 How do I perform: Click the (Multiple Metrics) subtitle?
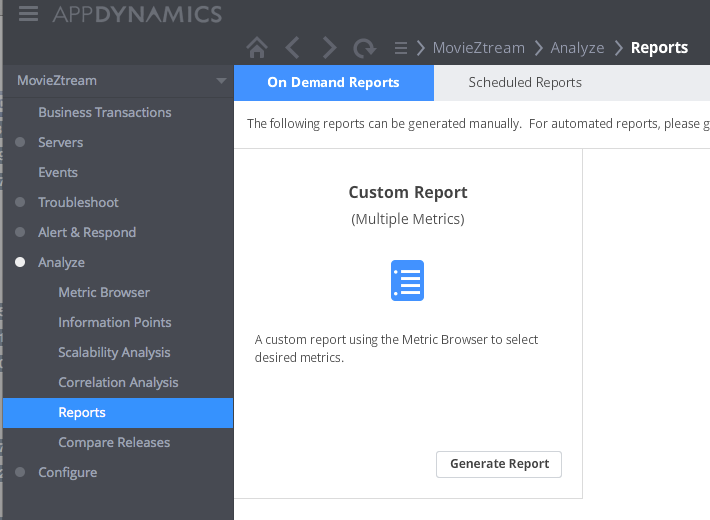(408, 219)
